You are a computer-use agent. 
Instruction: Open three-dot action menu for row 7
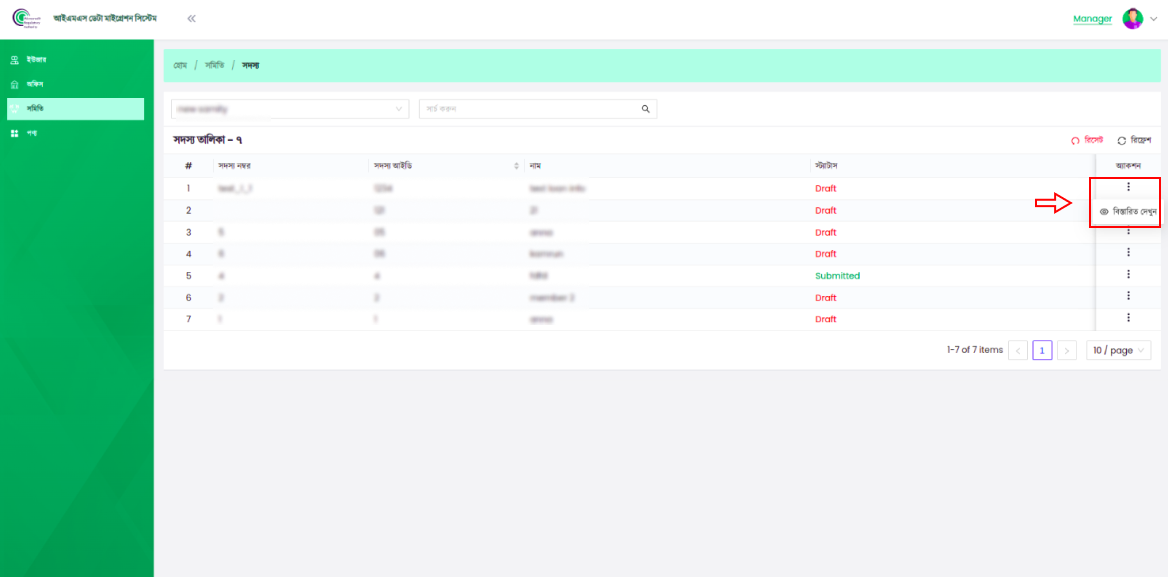pos(1128,318)
